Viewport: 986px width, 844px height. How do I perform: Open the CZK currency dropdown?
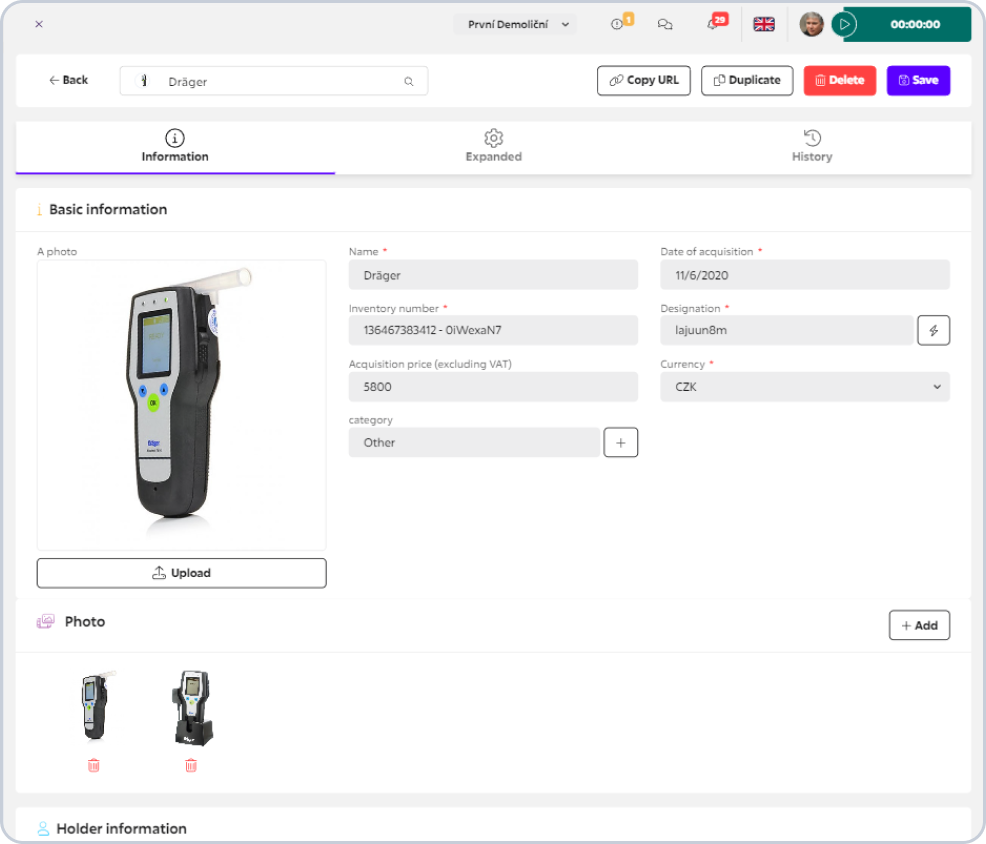(805, 387)
